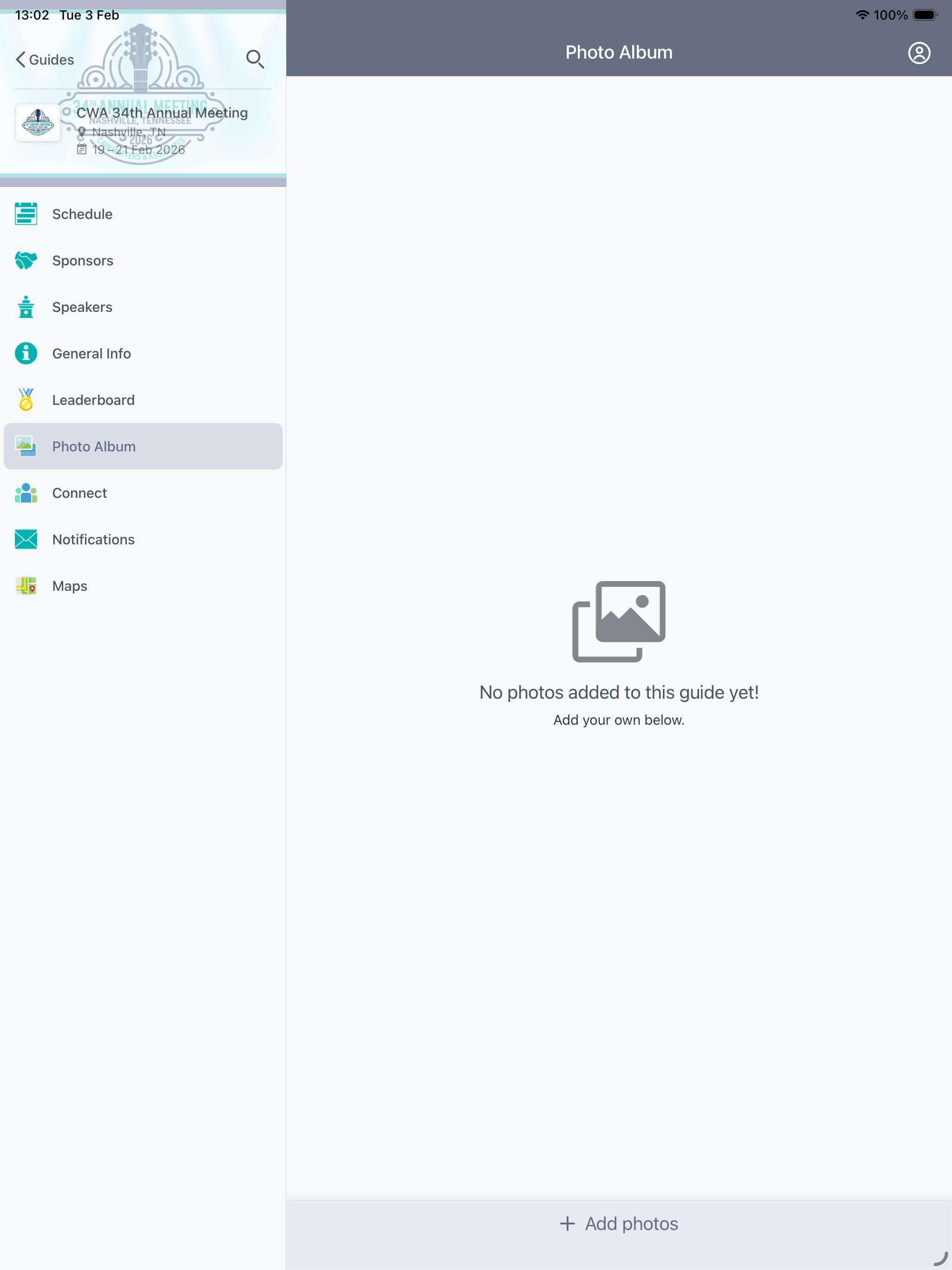Select Photo Album in sidebar
952x1270 pixels.
[x=143, y=447]
